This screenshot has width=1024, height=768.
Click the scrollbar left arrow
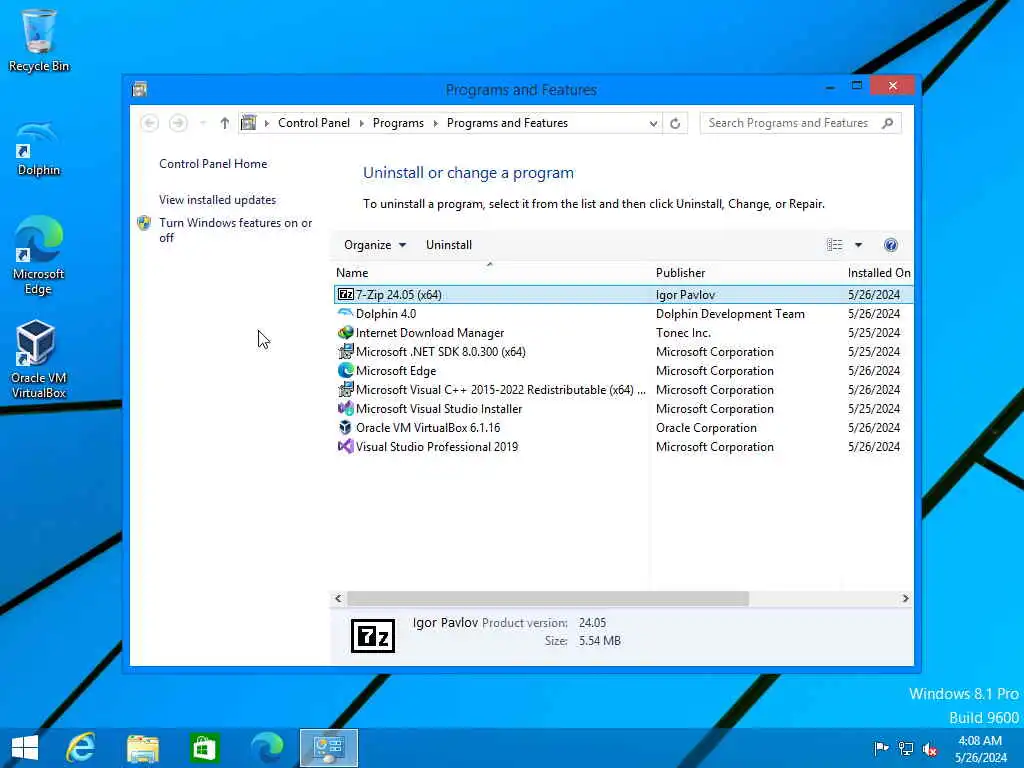[x=338, y=598]
